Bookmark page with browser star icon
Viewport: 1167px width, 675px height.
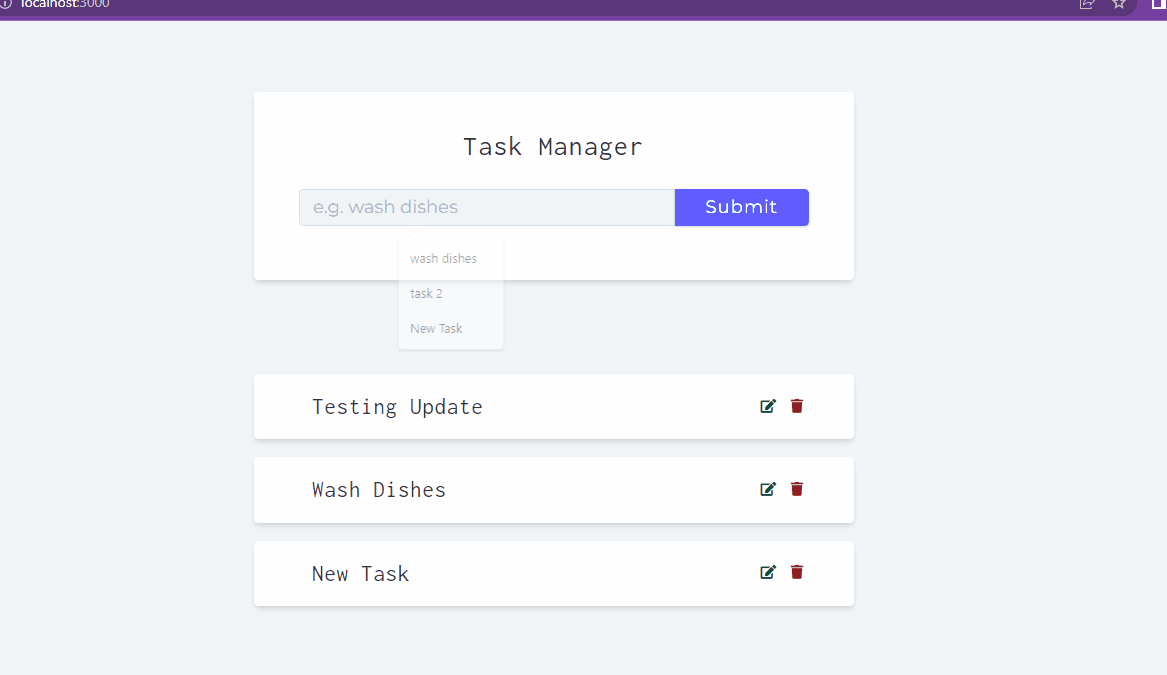[1119, 4]
